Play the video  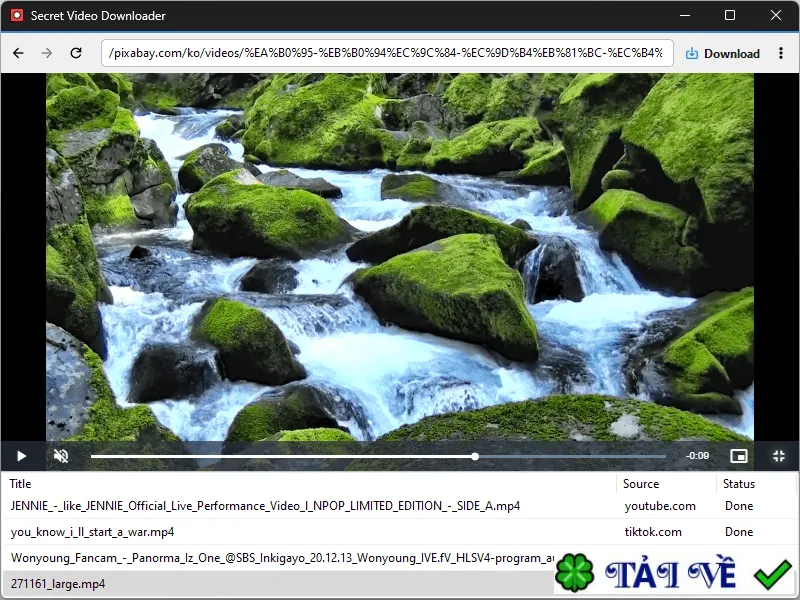21,456
